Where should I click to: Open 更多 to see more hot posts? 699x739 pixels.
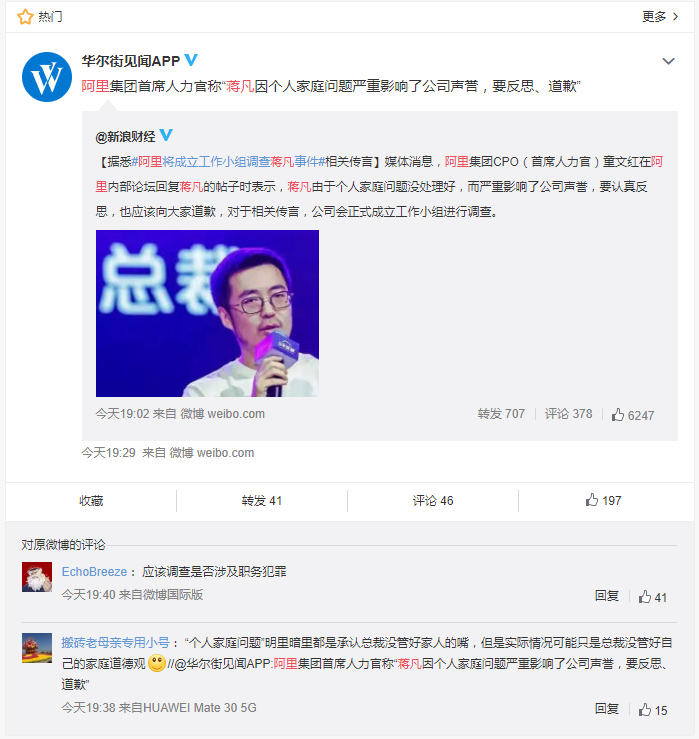point(660,16)
